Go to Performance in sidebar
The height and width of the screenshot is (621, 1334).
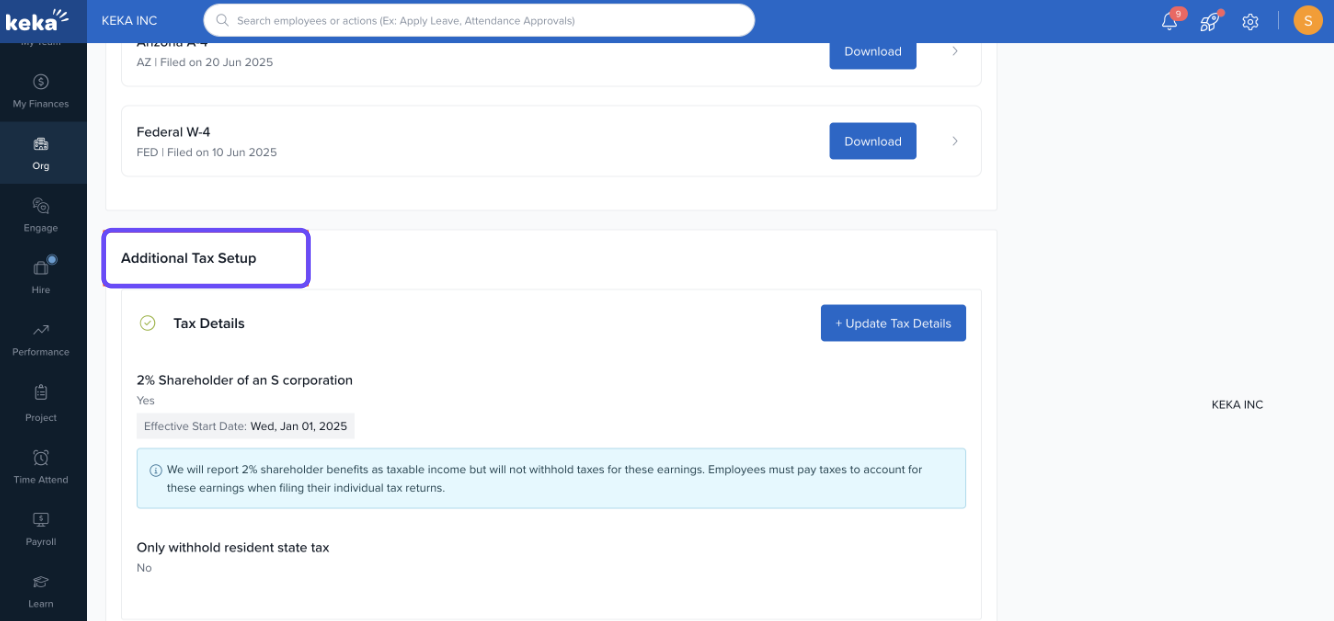(x=41, y=339)
